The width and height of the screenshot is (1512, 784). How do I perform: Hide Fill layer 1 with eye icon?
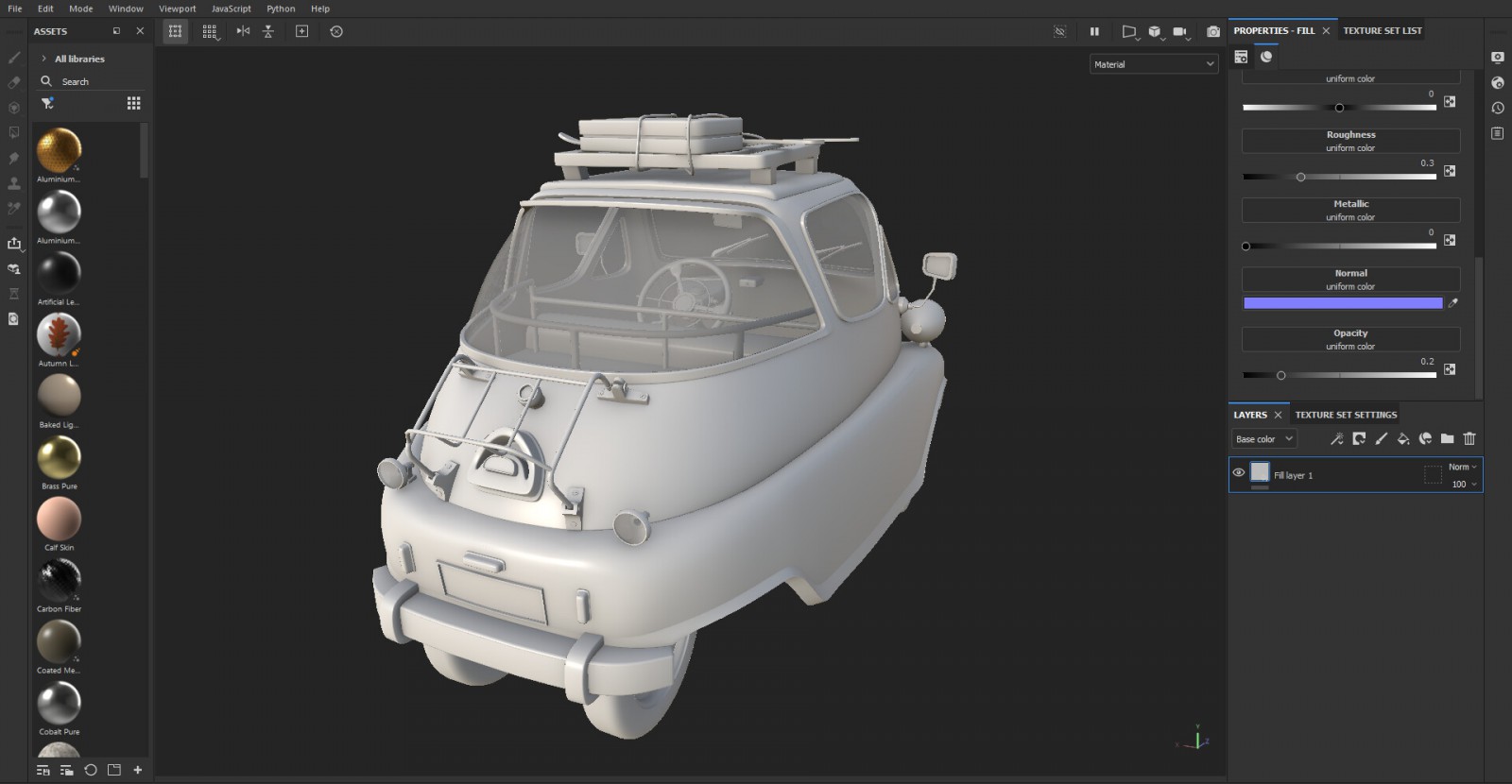[x=1238, y=472]
